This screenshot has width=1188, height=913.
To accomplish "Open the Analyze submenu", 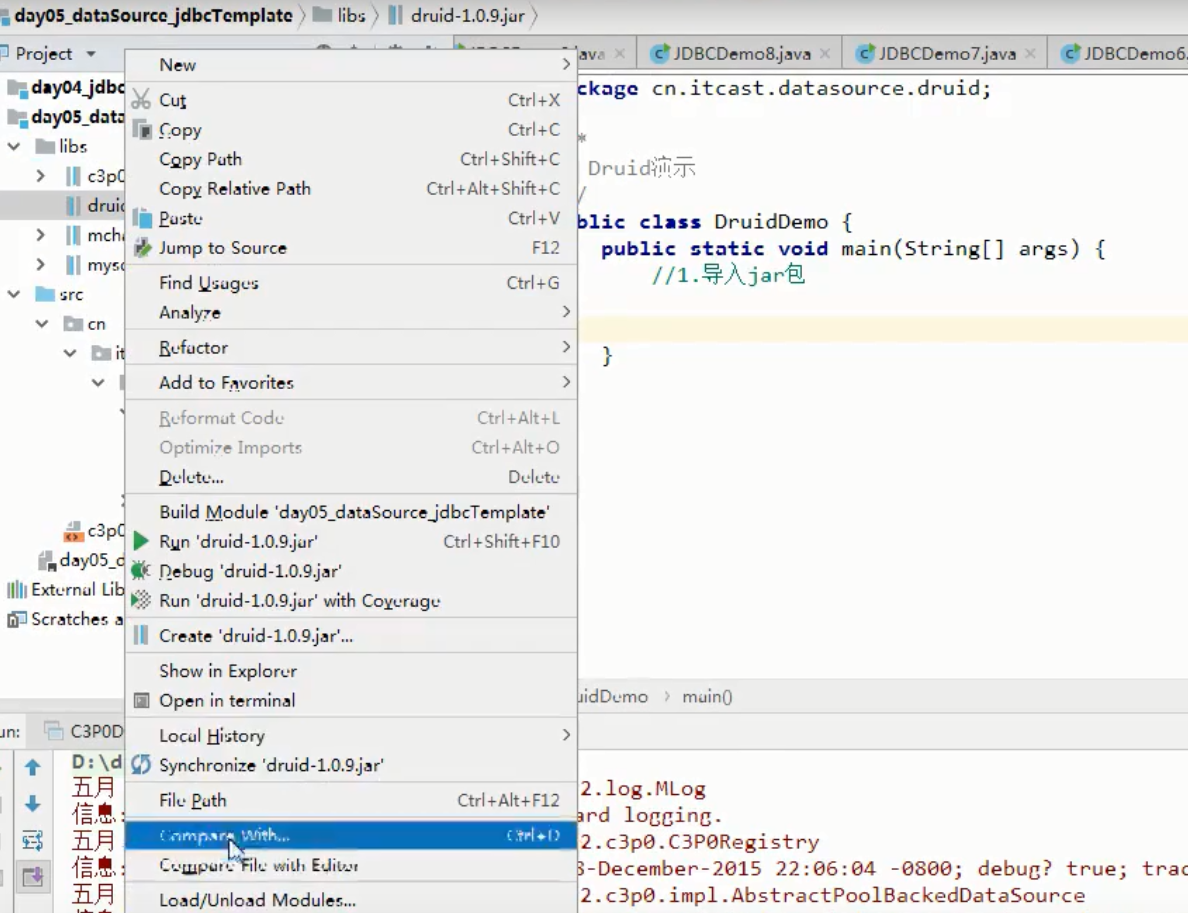I will click(x=350, y=312).
